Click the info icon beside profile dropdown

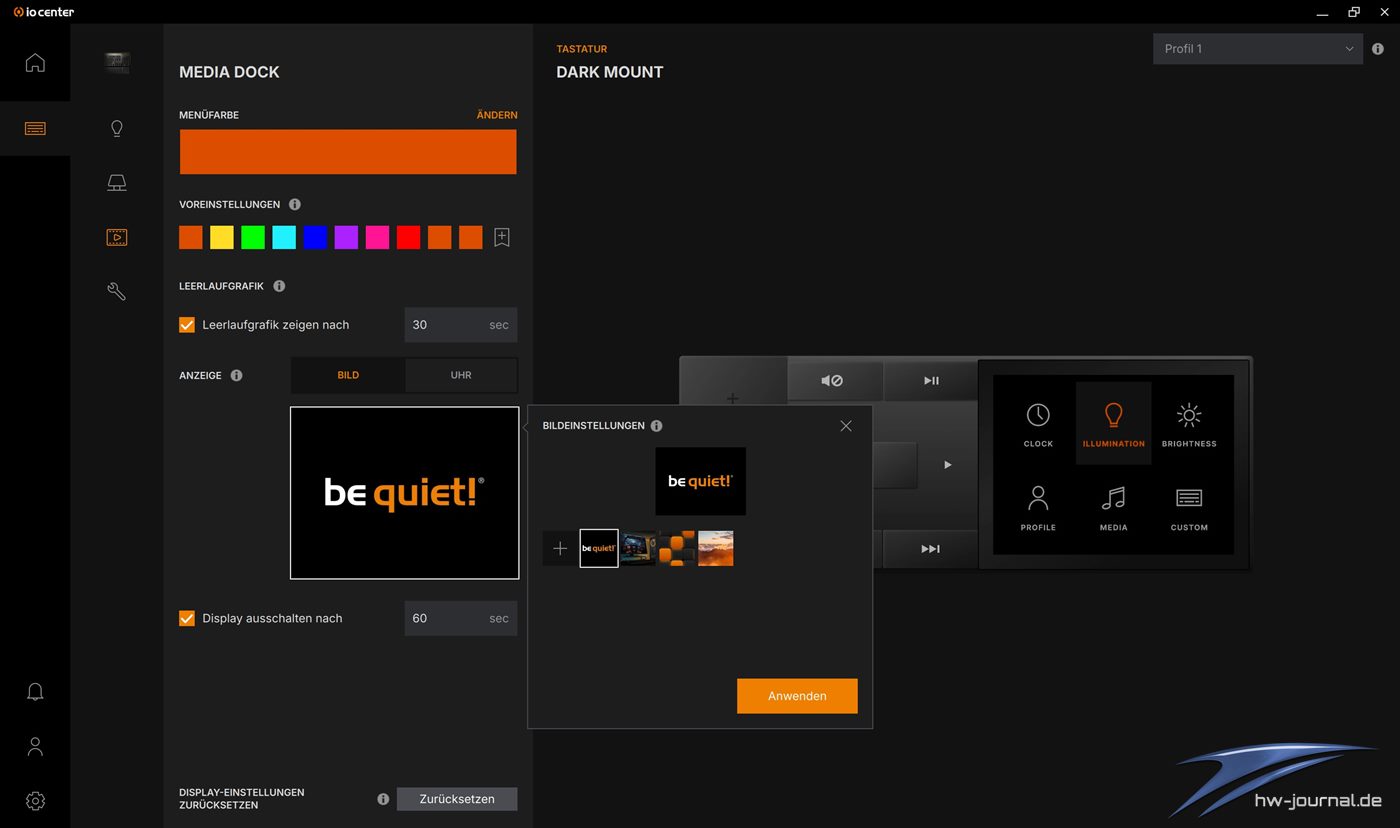point(1378,49)
